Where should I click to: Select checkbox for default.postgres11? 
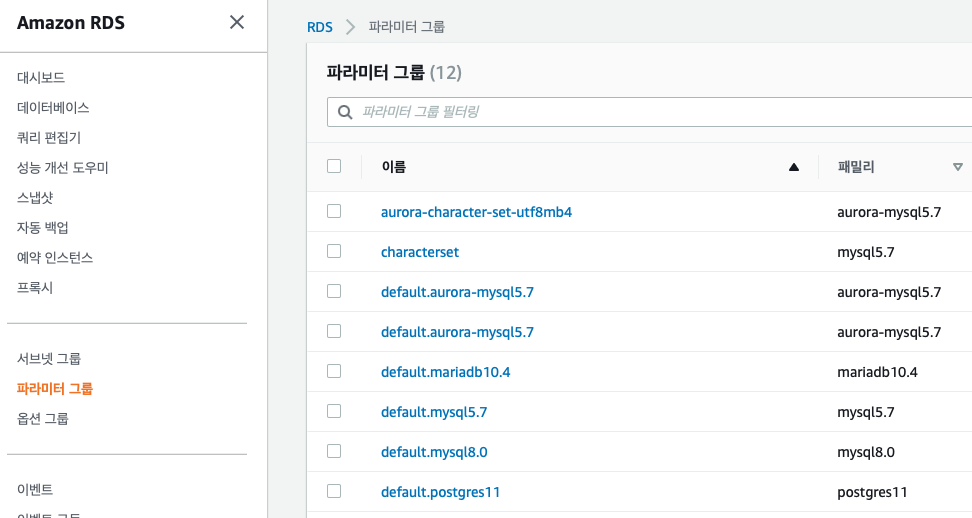point(334,491)
